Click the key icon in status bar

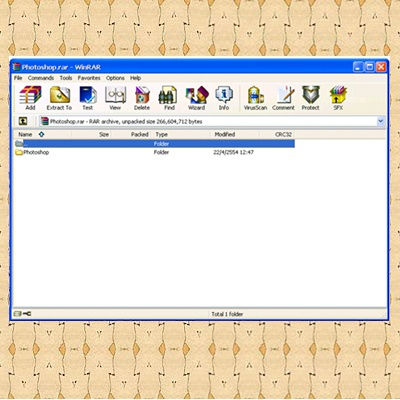click(x=27, y=314)
